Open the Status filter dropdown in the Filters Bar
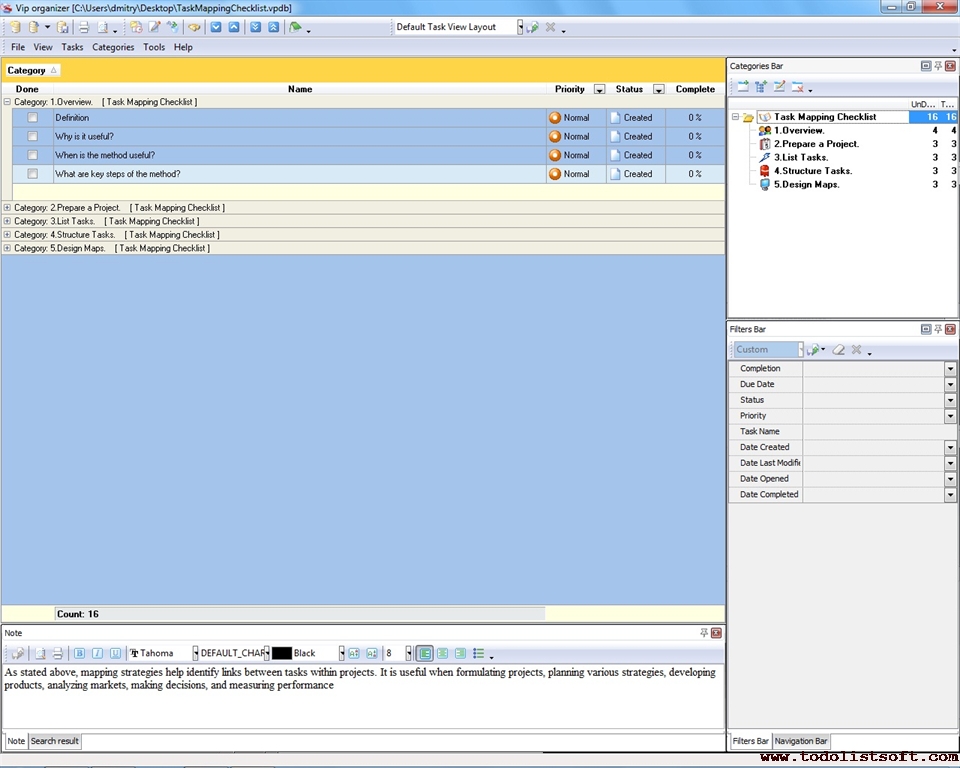 click(x=950, y=400)
